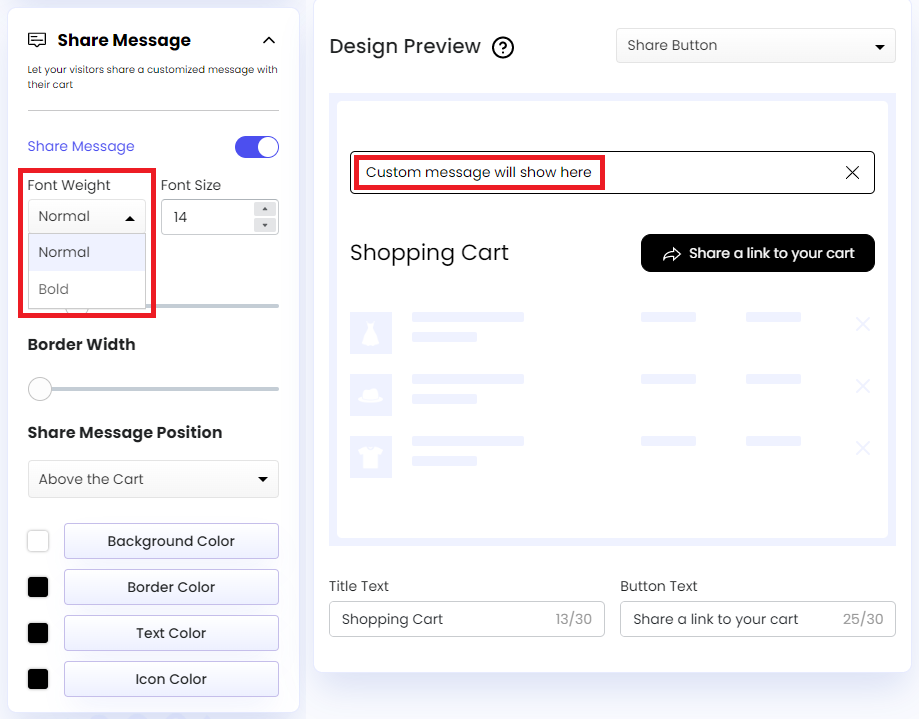919x719 pixels.
Task: Click the Text Color button
Action: [170, 633]
